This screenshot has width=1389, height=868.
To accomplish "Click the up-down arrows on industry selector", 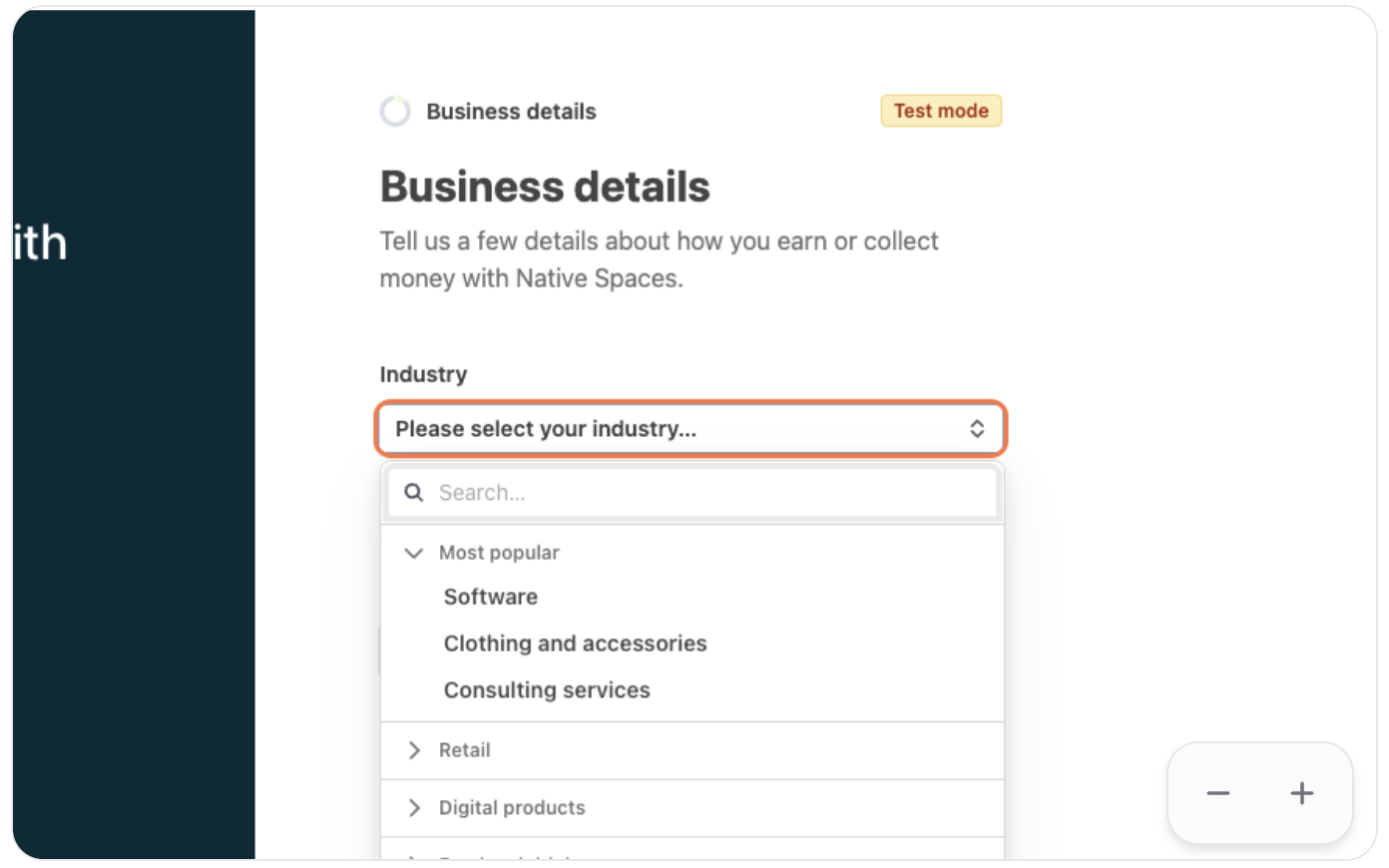I will click(977, 429).
